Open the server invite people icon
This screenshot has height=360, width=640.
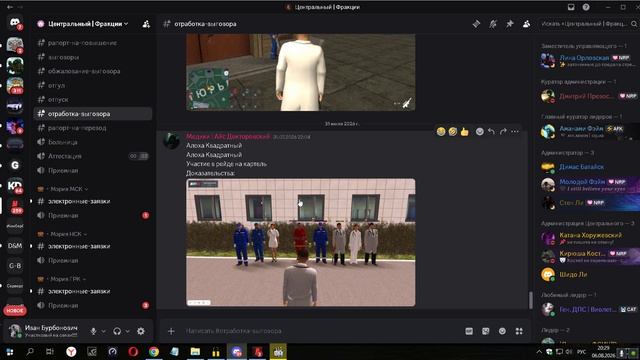pyautogui.click(x=146, y=24)
